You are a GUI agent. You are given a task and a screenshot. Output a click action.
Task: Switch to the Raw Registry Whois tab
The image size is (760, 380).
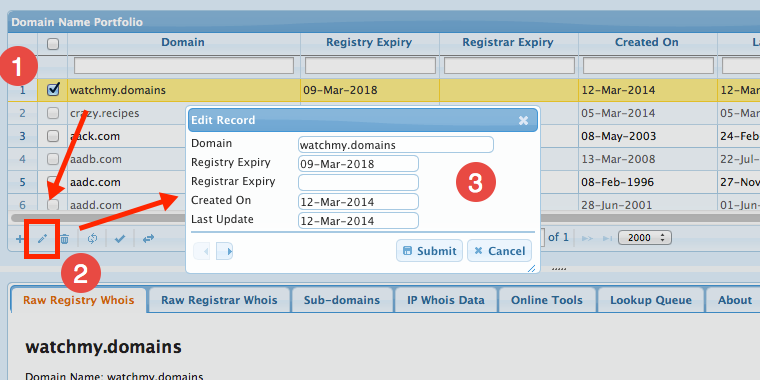coord(79,300)
